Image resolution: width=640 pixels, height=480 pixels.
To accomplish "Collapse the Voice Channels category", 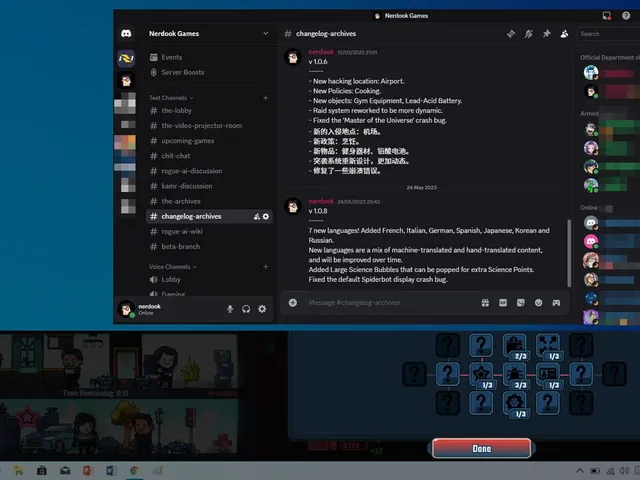I will [172, 267].
